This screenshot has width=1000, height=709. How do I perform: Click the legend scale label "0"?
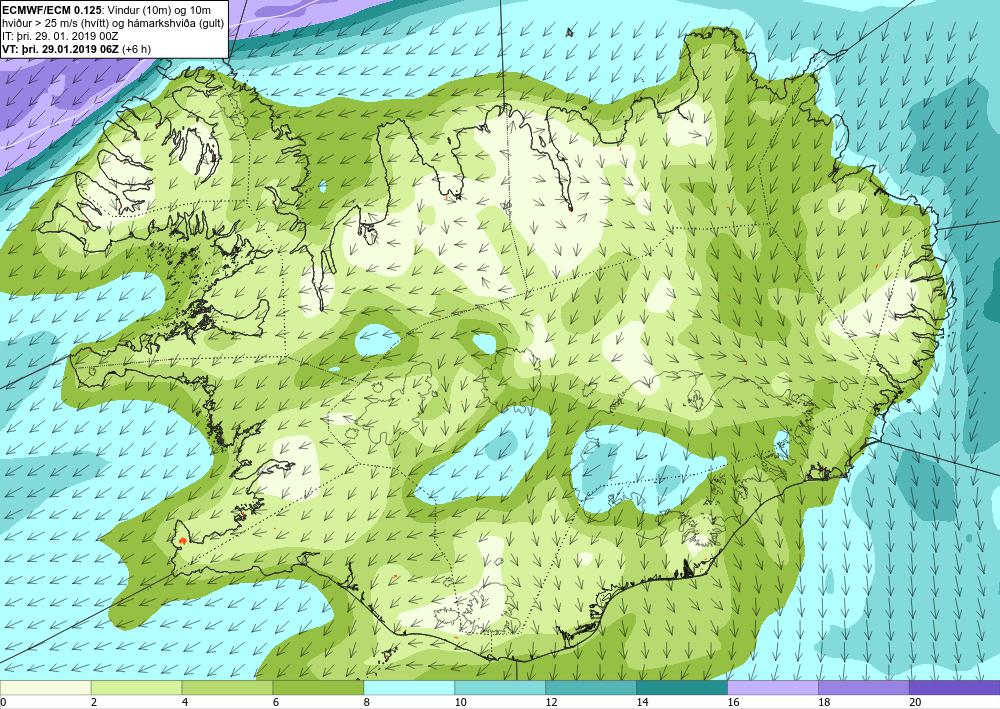(4, 703)
